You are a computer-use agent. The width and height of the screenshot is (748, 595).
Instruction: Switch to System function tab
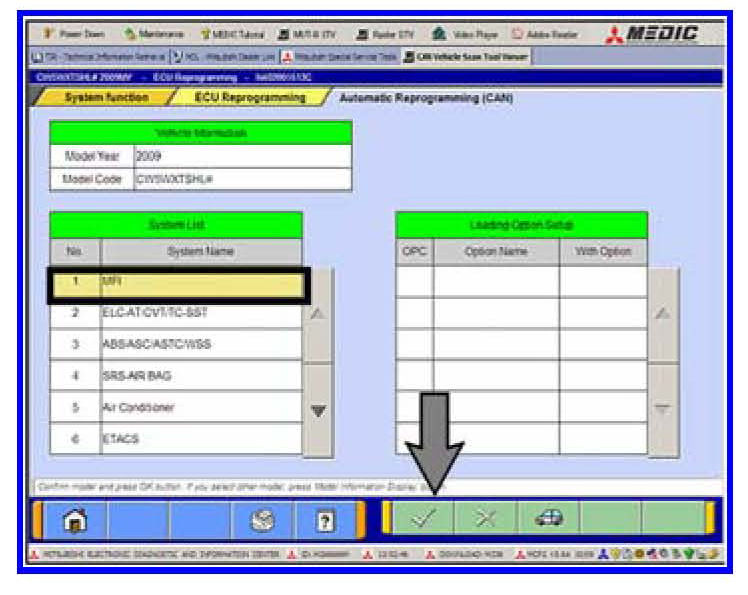click(x=105, y=98)
